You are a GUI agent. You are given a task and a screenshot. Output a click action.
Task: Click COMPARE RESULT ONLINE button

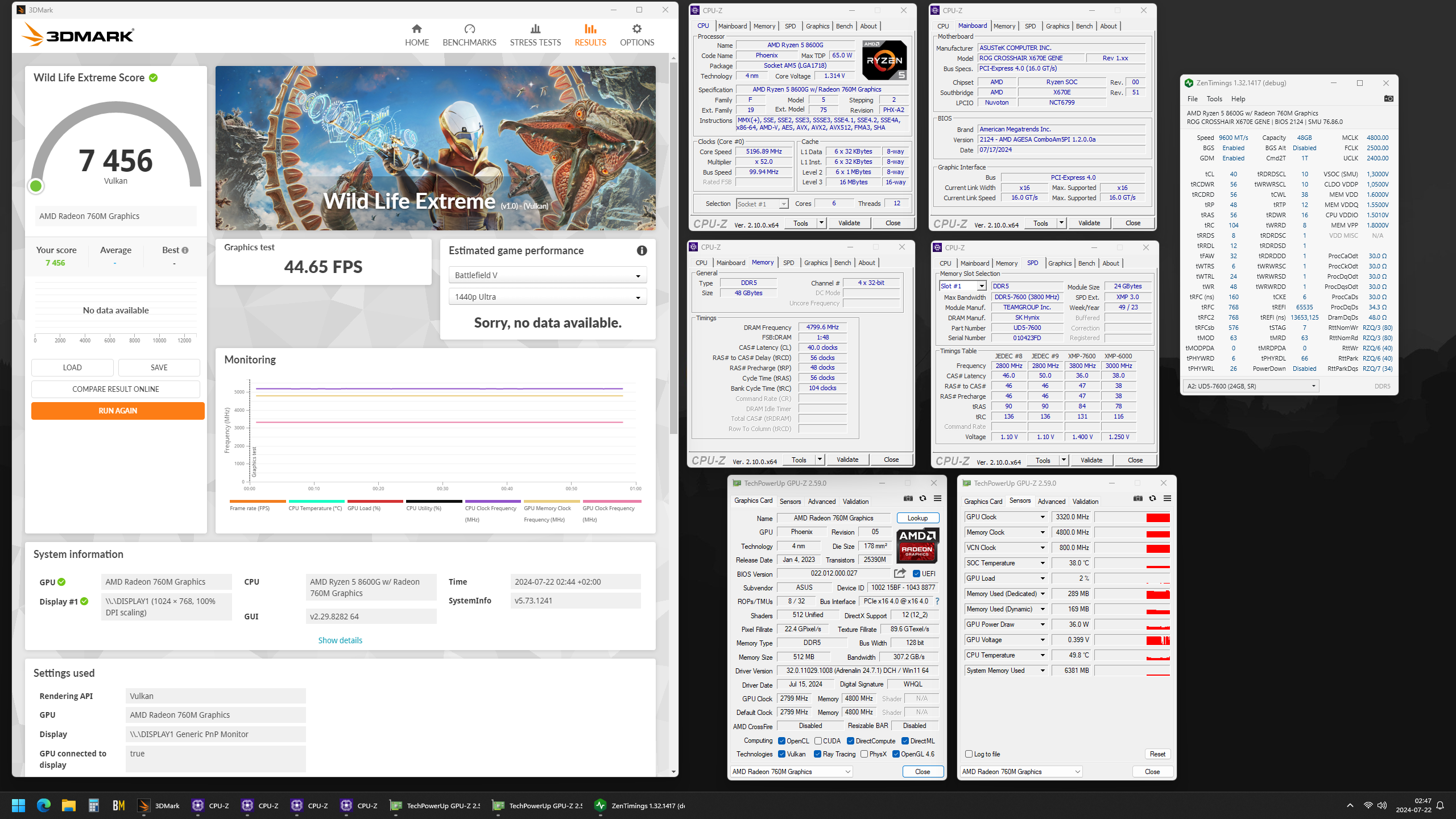(115, 389)
